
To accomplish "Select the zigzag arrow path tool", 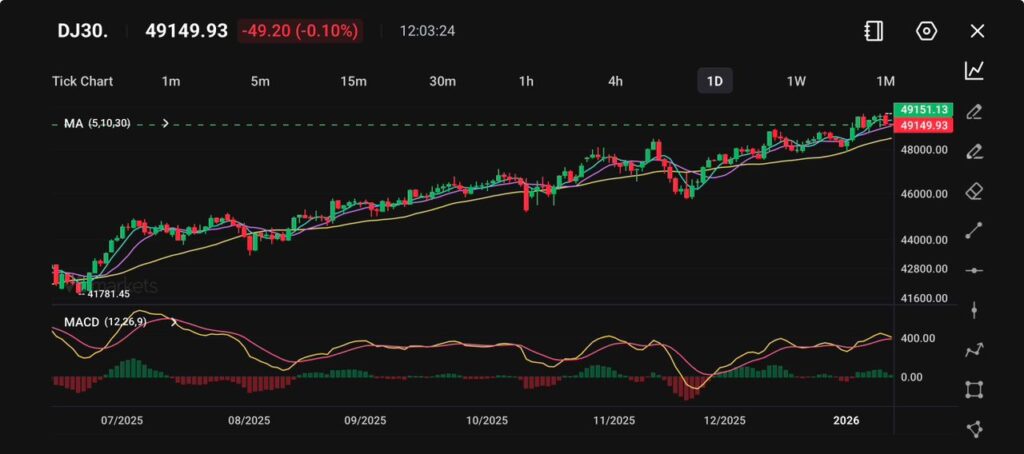I will point(974,350).
